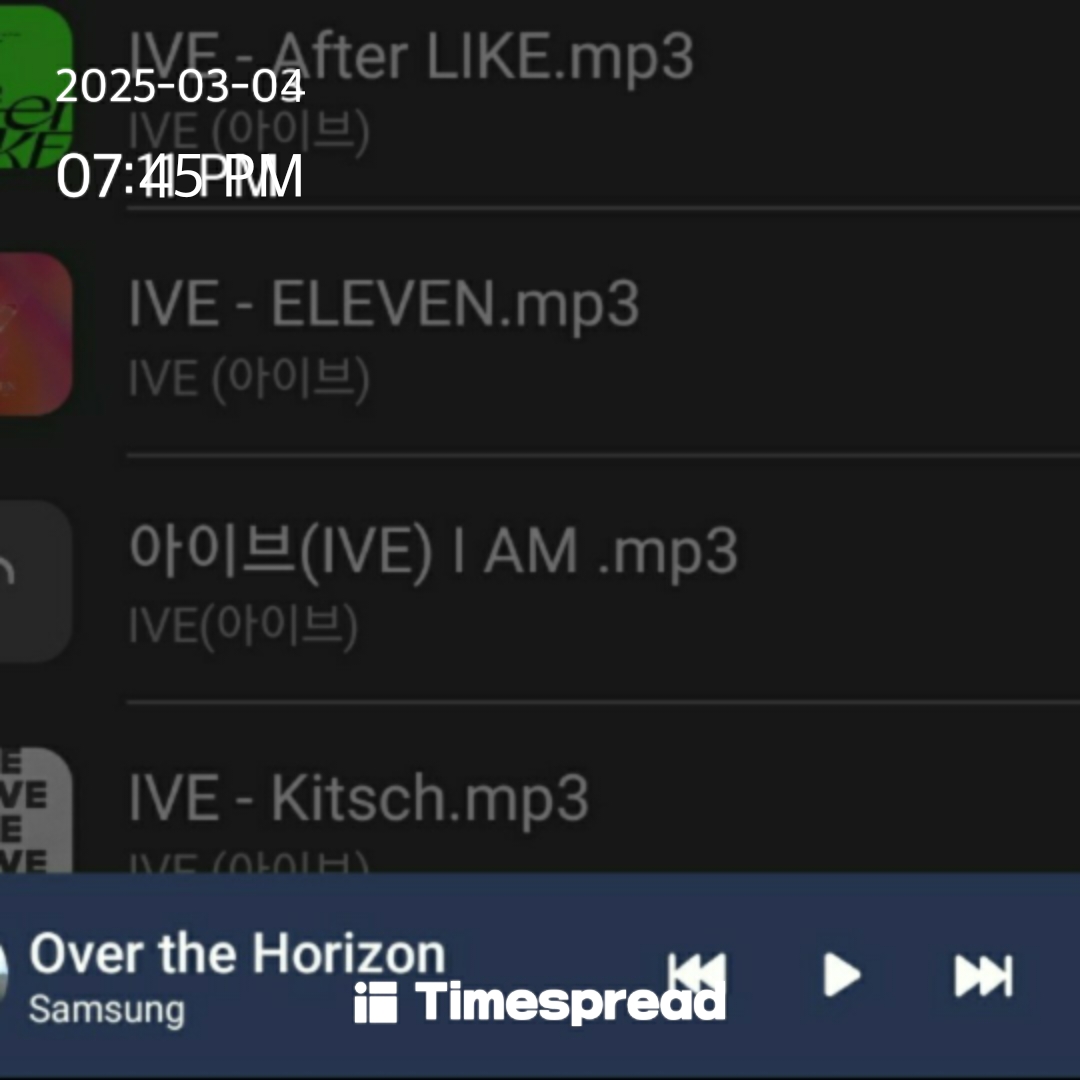Go back to the previous track
This screenshot has width=1080, height=1080.
click(x=696, y=974)
